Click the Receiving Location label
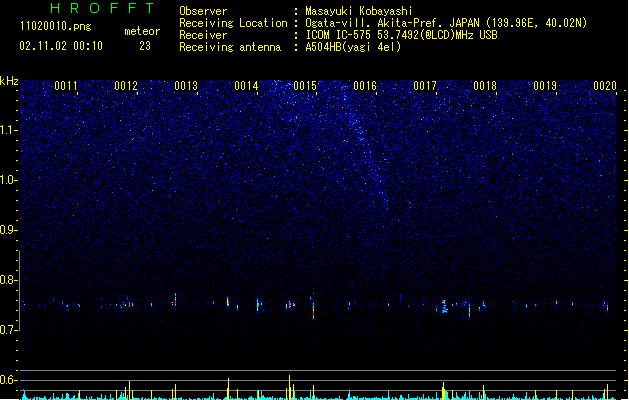This screenshot has height=400, width=629. (x=233, y=24)
